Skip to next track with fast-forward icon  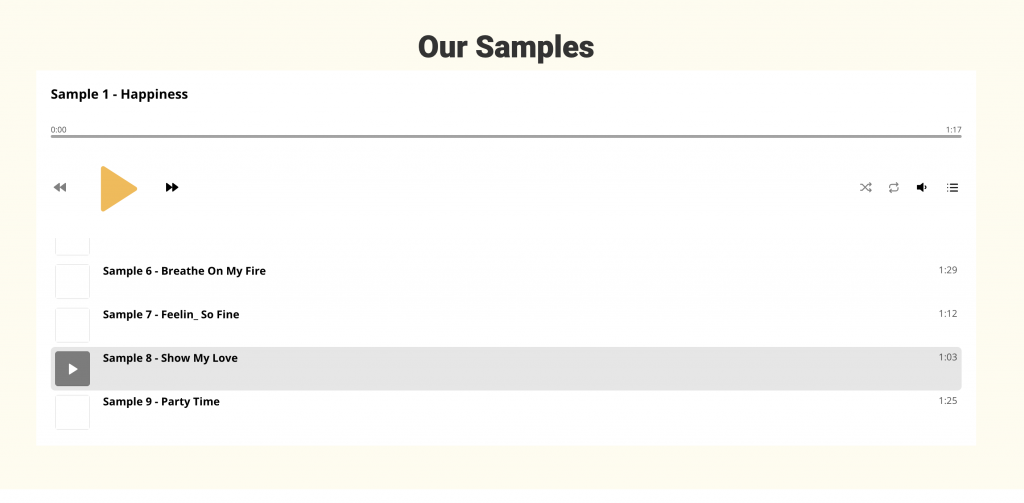pos(172,187)
